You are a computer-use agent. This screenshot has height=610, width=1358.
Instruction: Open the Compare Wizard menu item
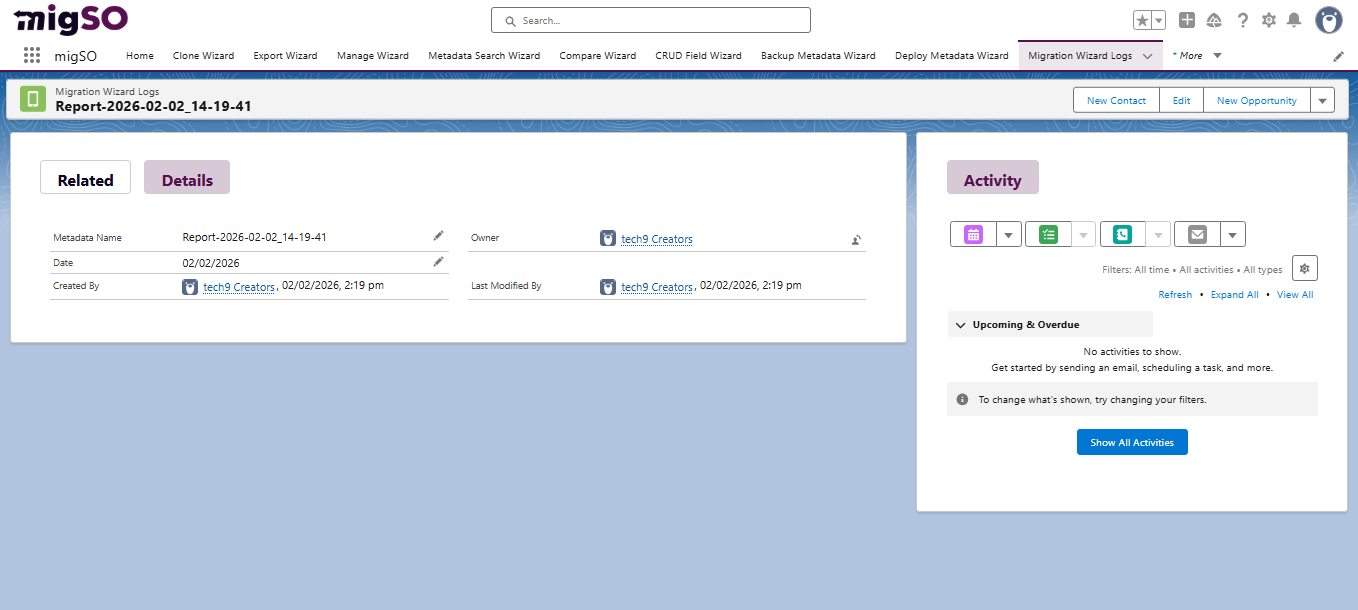click(597, 56)
